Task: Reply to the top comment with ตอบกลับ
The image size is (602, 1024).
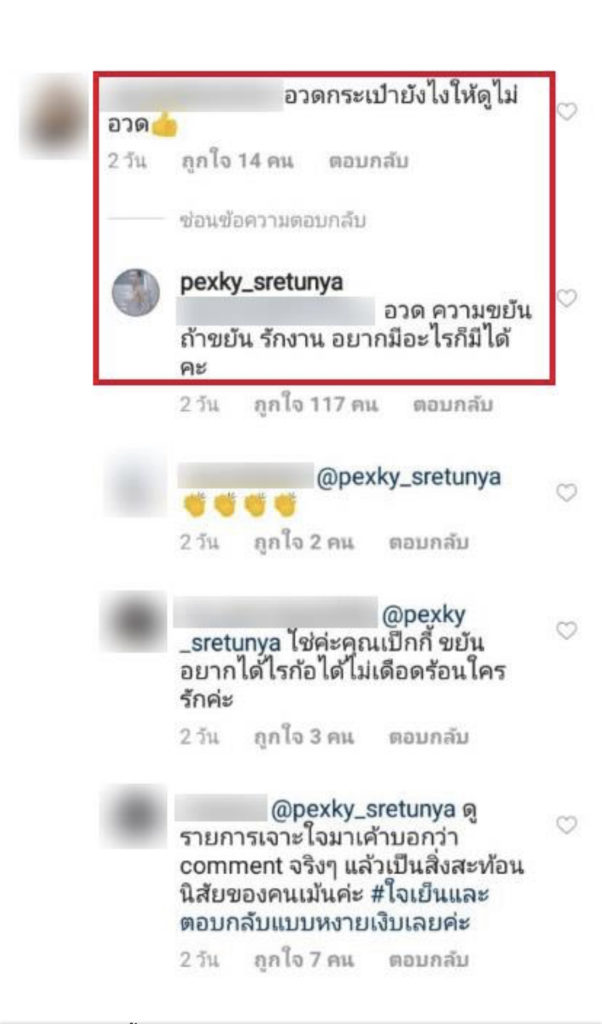Action: click(x=368, y=161)
